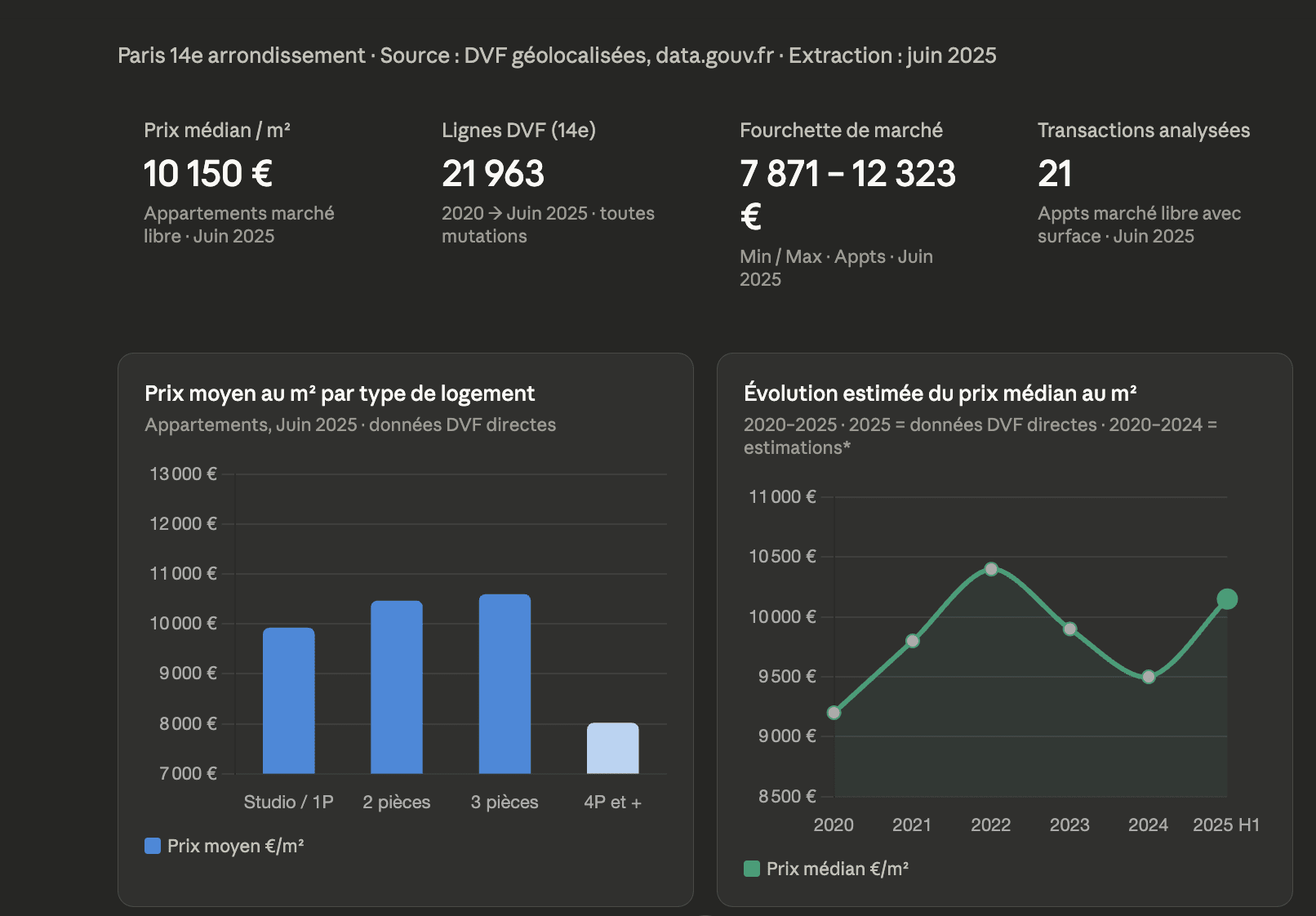
Task: Click the 'Prix médian €/m²' legend text
Action: tap(838, 869)
